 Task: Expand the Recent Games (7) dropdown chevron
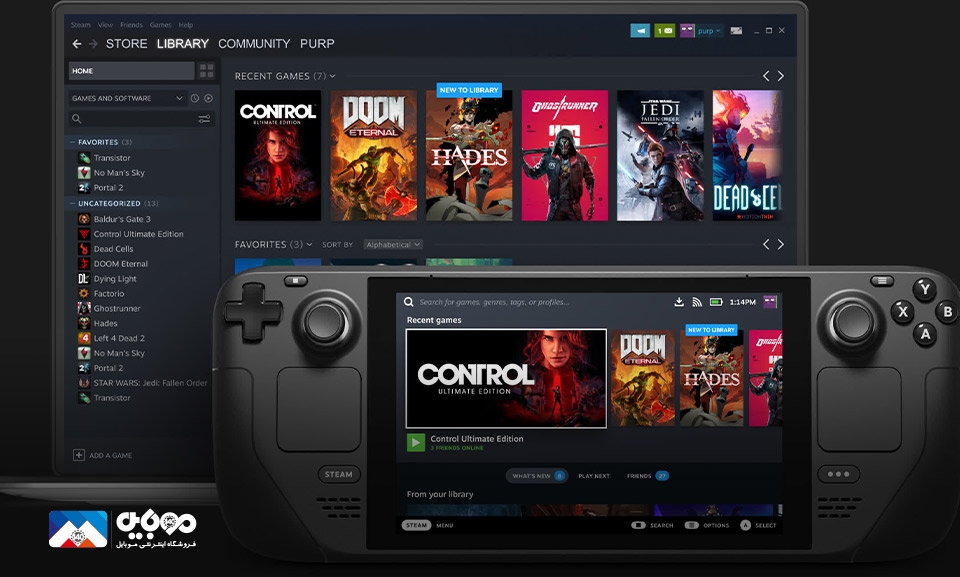coord(332,76)
